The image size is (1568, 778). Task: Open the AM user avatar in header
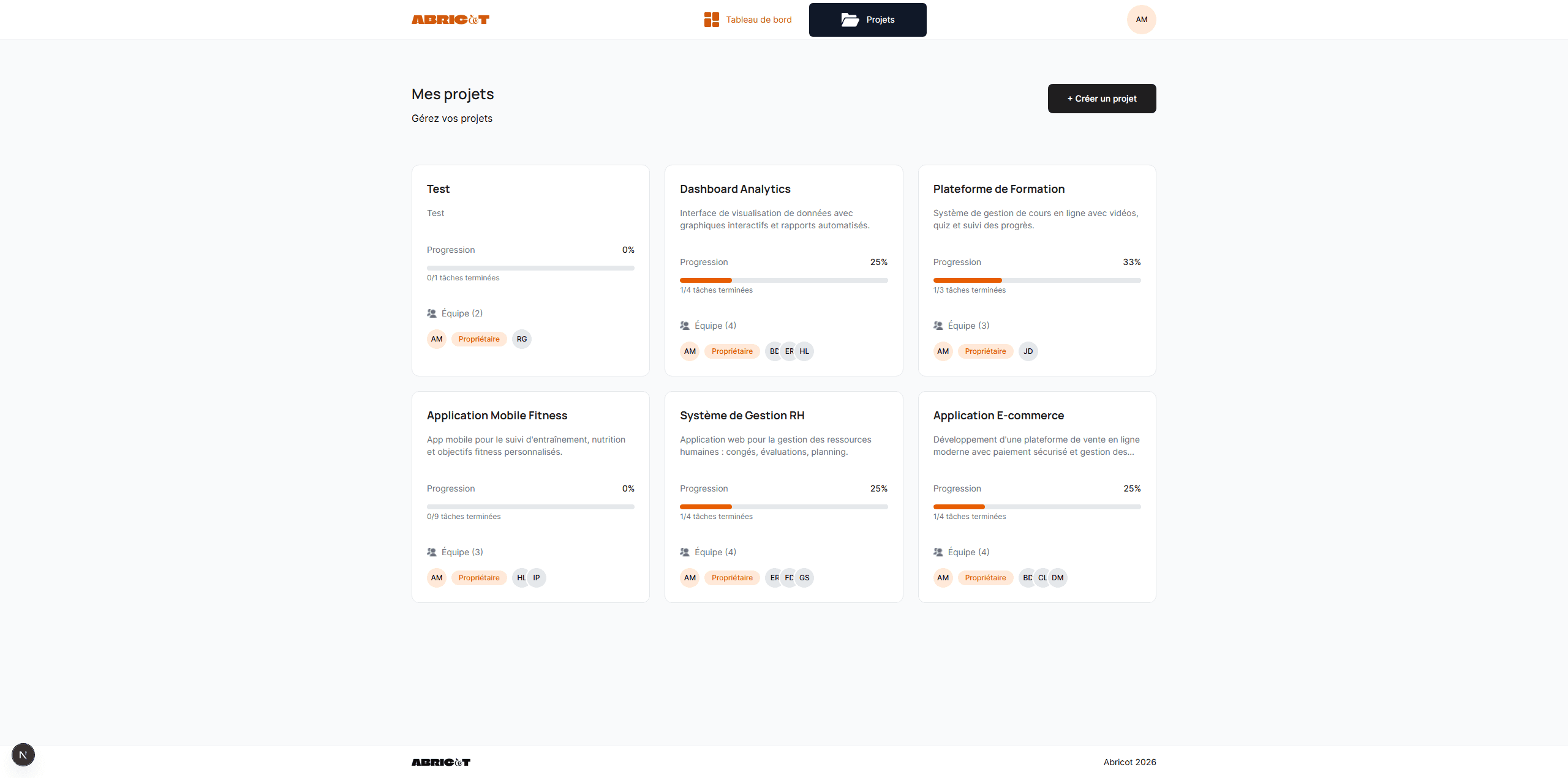[x=1141, y=20]
